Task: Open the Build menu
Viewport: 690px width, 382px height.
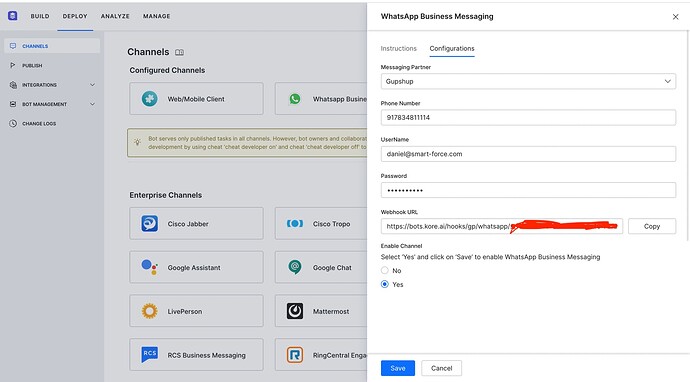Action: pyautogui.click(x=40, y=16)
